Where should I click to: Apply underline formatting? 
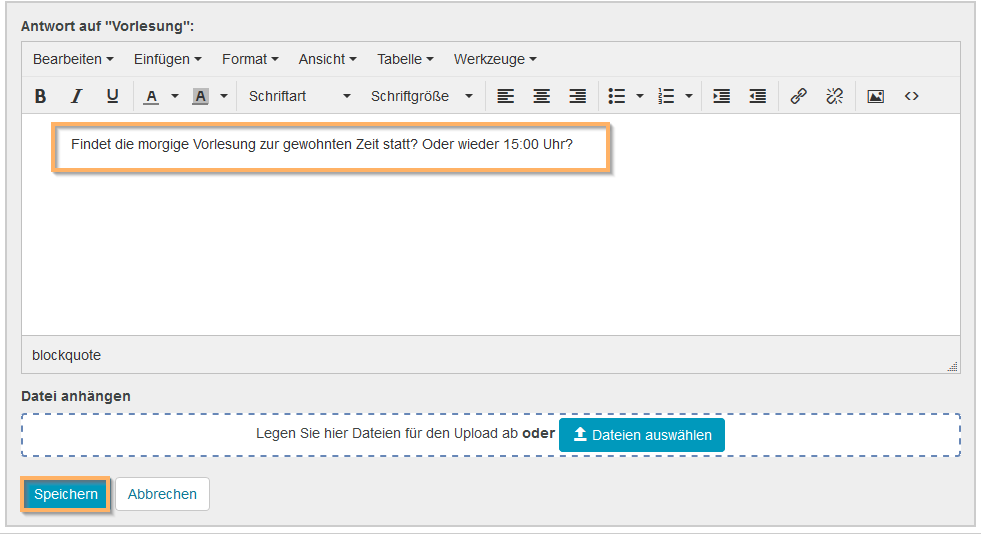point(112,96)
